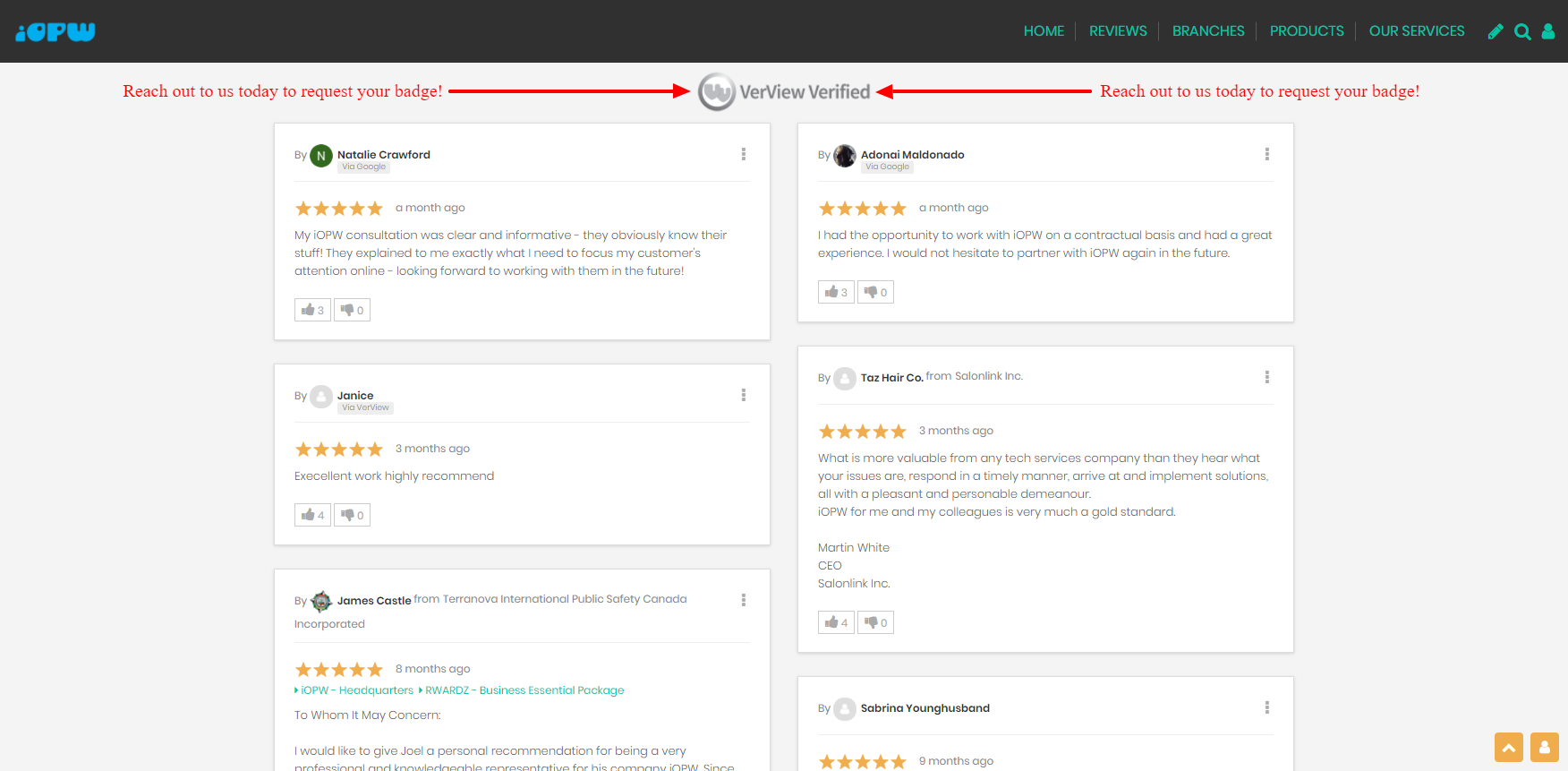Click the iOPW logo
The width and height of the screenshot is (1568, 771).
(55, 31)
